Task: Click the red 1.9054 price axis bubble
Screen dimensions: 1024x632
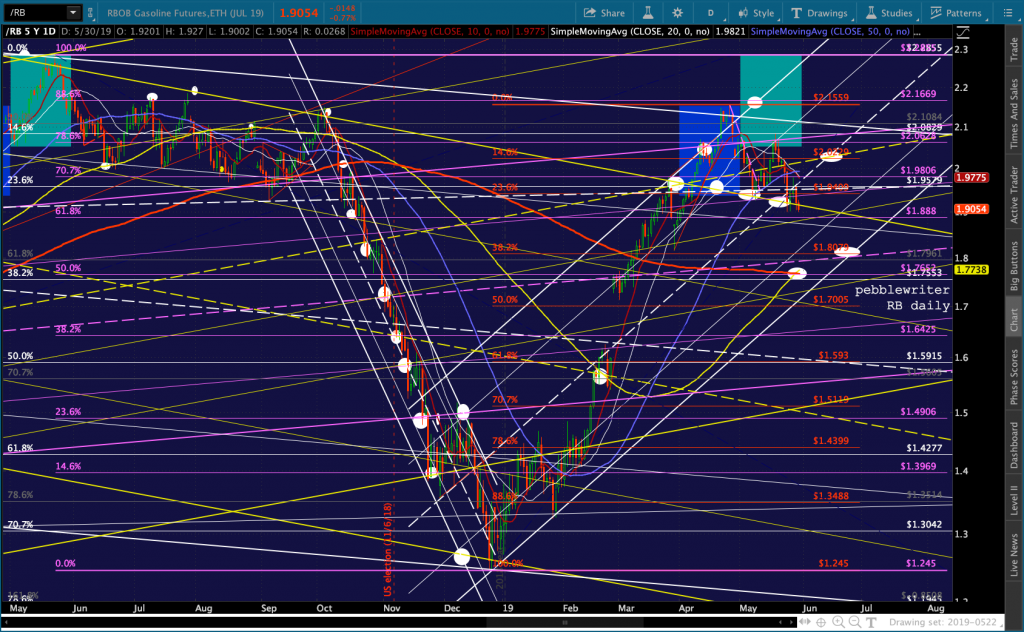Action: (970, 209)
